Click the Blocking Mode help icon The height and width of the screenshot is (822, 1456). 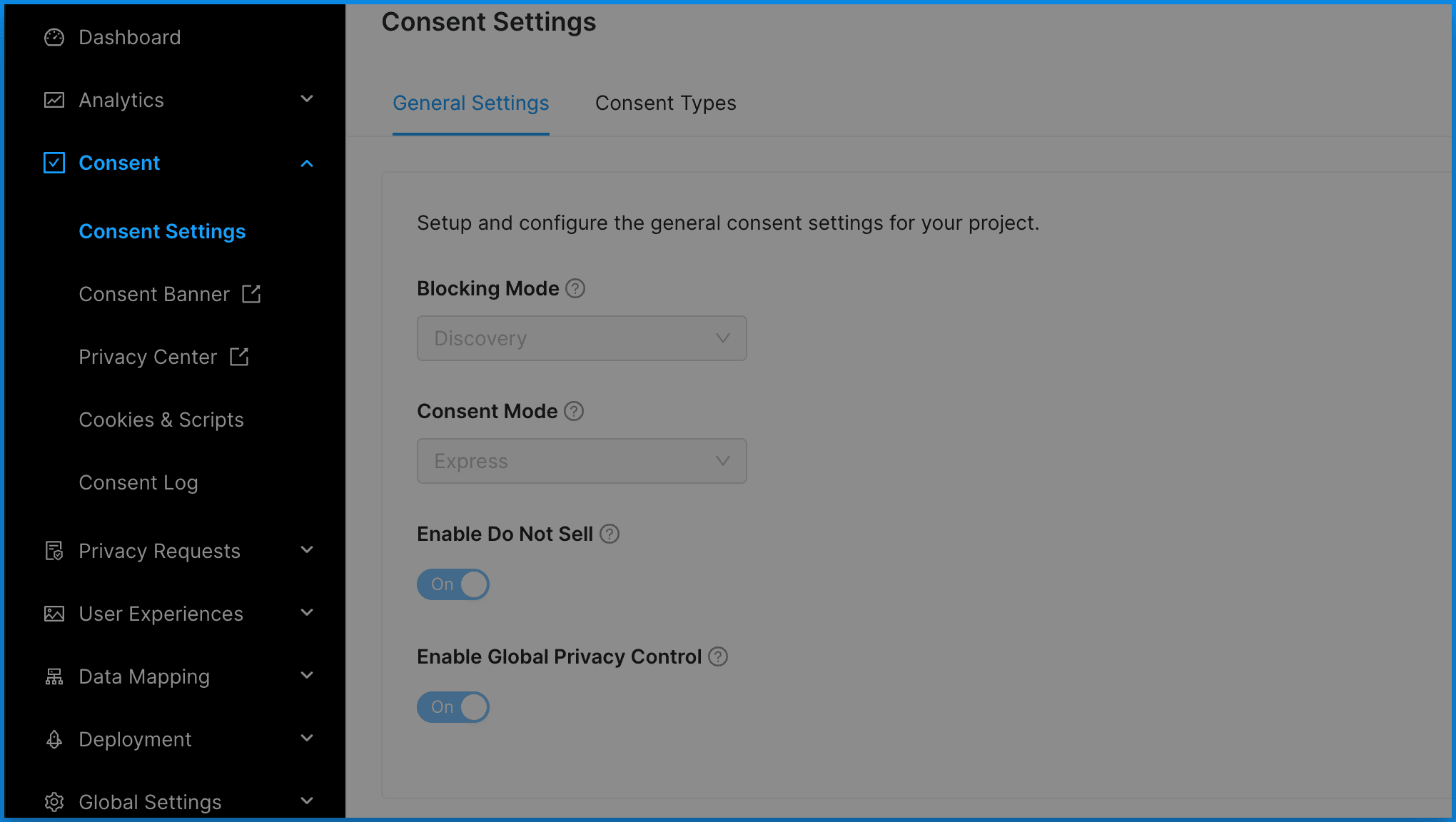[575, 288]
